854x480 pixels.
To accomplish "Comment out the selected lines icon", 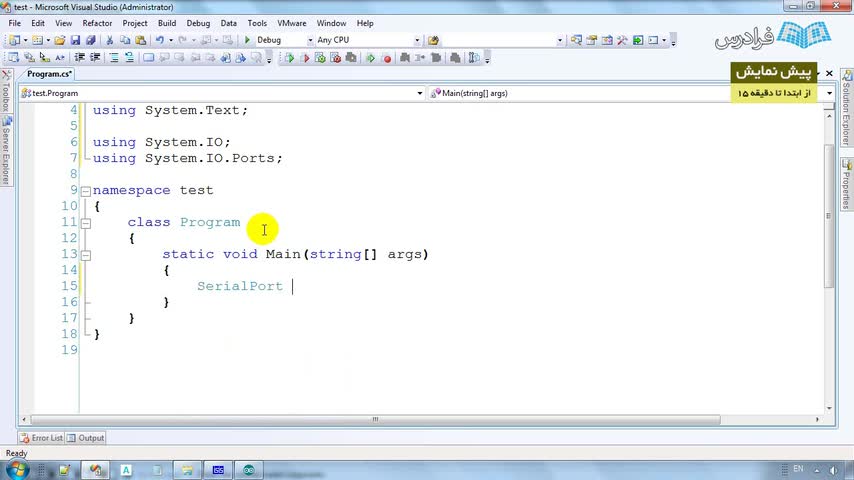I will 114,58.
